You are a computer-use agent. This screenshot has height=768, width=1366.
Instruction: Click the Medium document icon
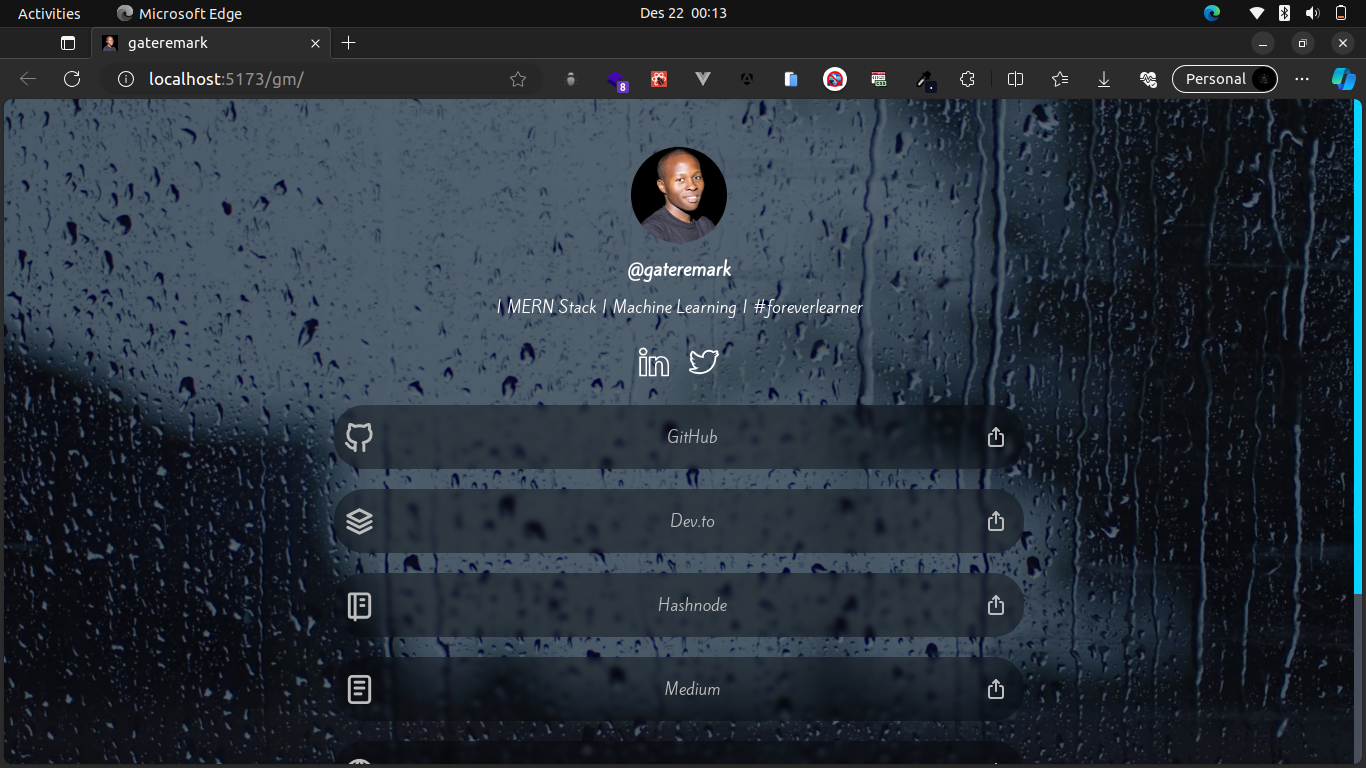[x=359, y=689]
